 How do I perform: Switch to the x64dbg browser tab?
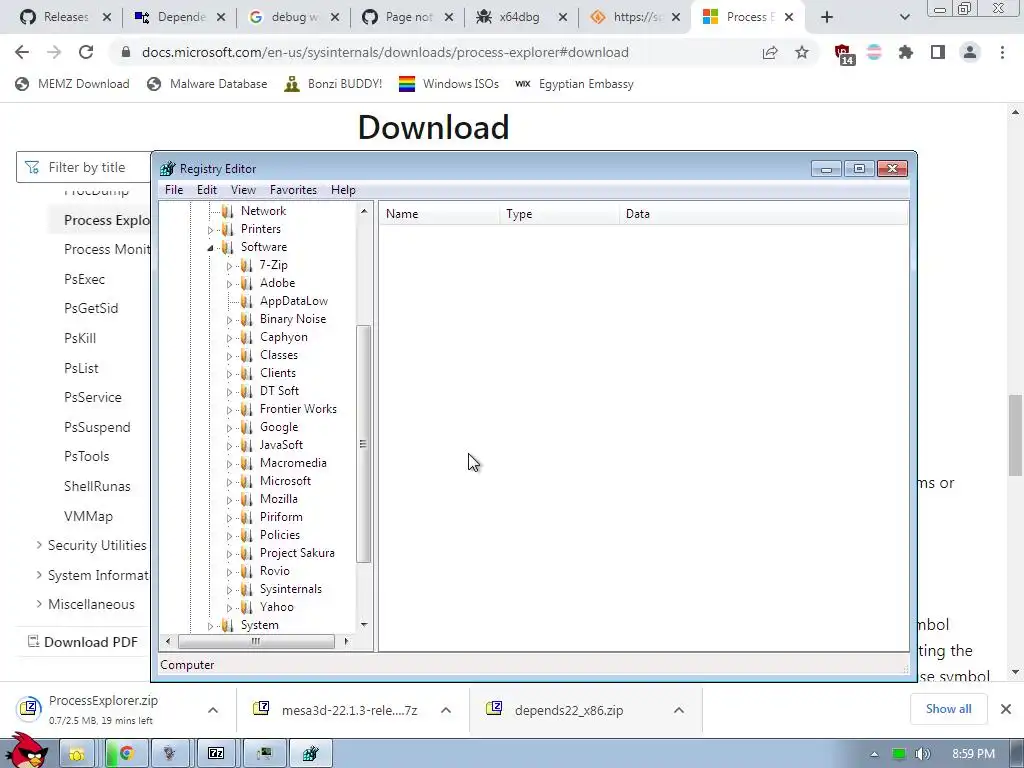(519, 17)
